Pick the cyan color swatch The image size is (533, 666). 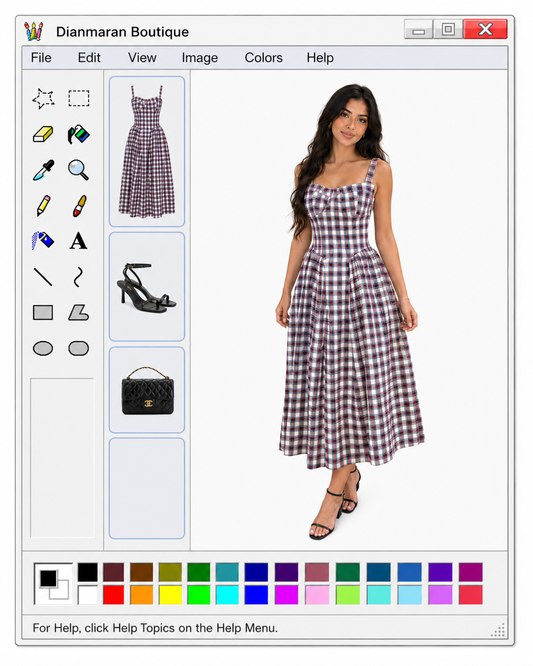pos(227,595)
